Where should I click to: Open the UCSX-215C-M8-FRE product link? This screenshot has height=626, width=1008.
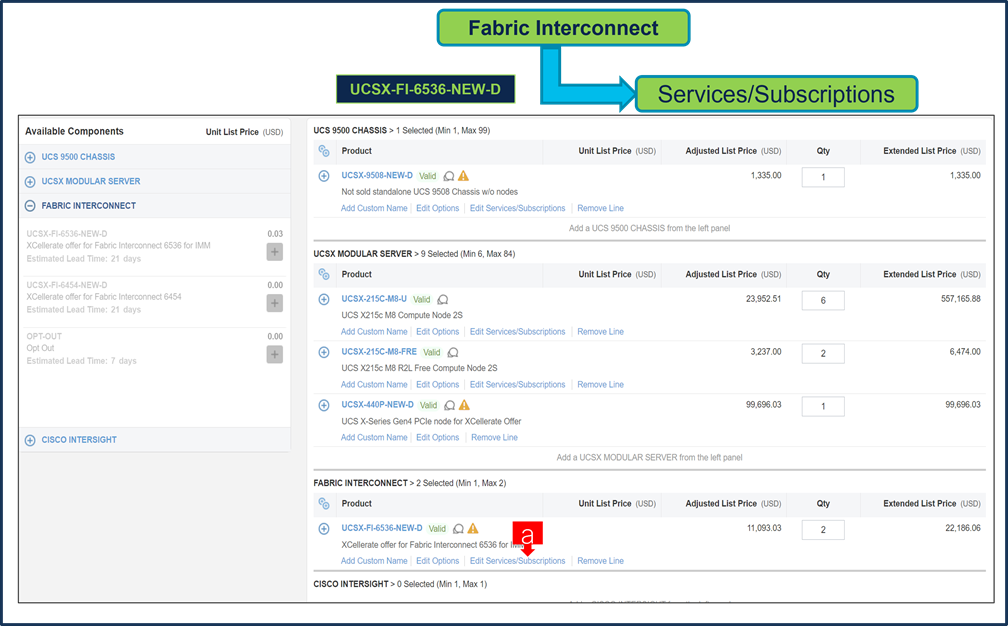coord(379,352)
